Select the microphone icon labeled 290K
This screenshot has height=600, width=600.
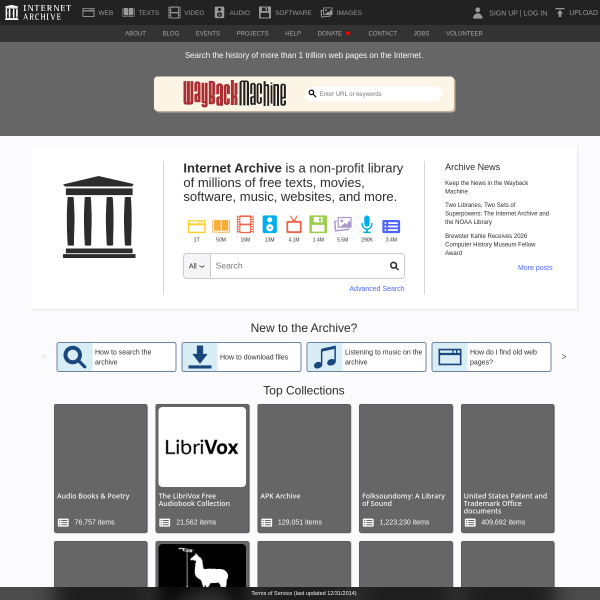[367, 224]
